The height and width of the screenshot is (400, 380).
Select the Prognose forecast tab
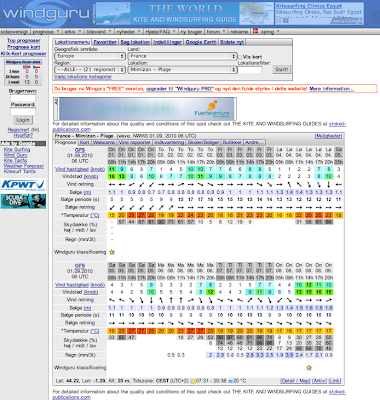pos(66,142)
